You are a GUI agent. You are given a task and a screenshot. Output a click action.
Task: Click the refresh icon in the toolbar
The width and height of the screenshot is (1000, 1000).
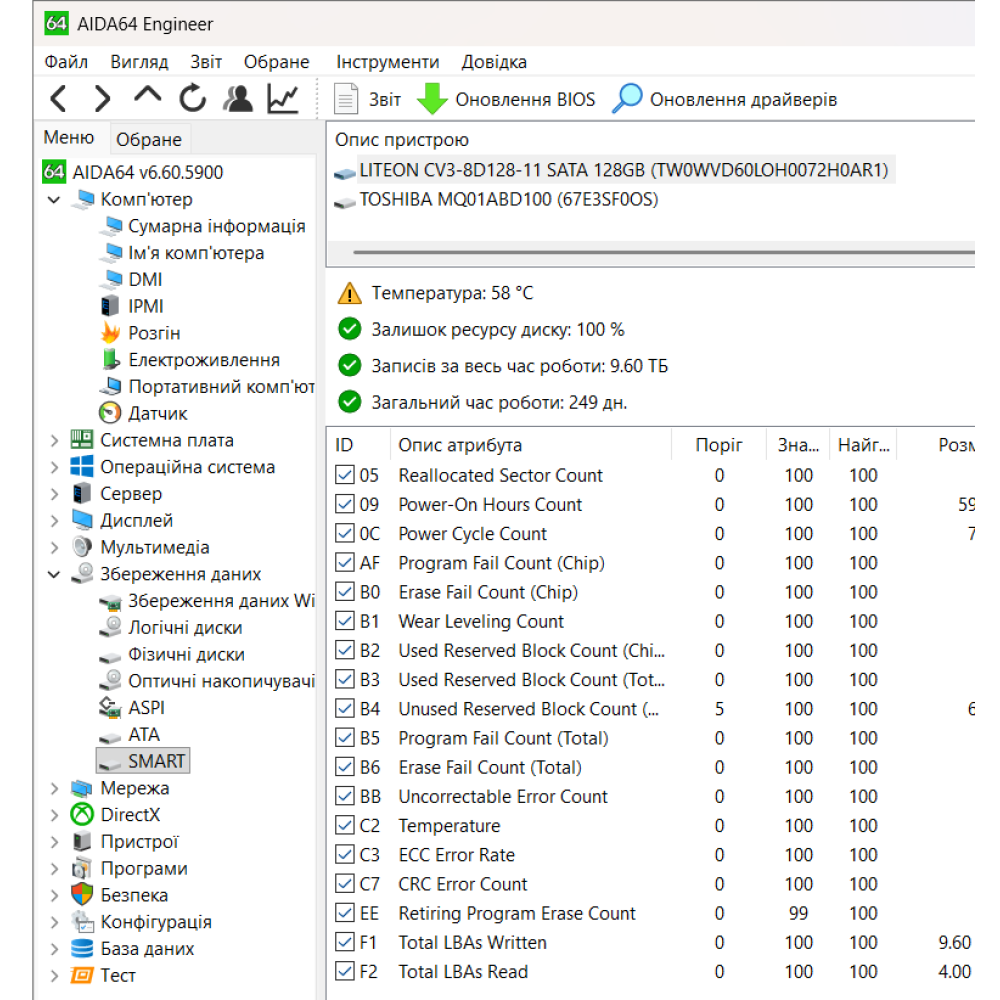click(192, 98)
